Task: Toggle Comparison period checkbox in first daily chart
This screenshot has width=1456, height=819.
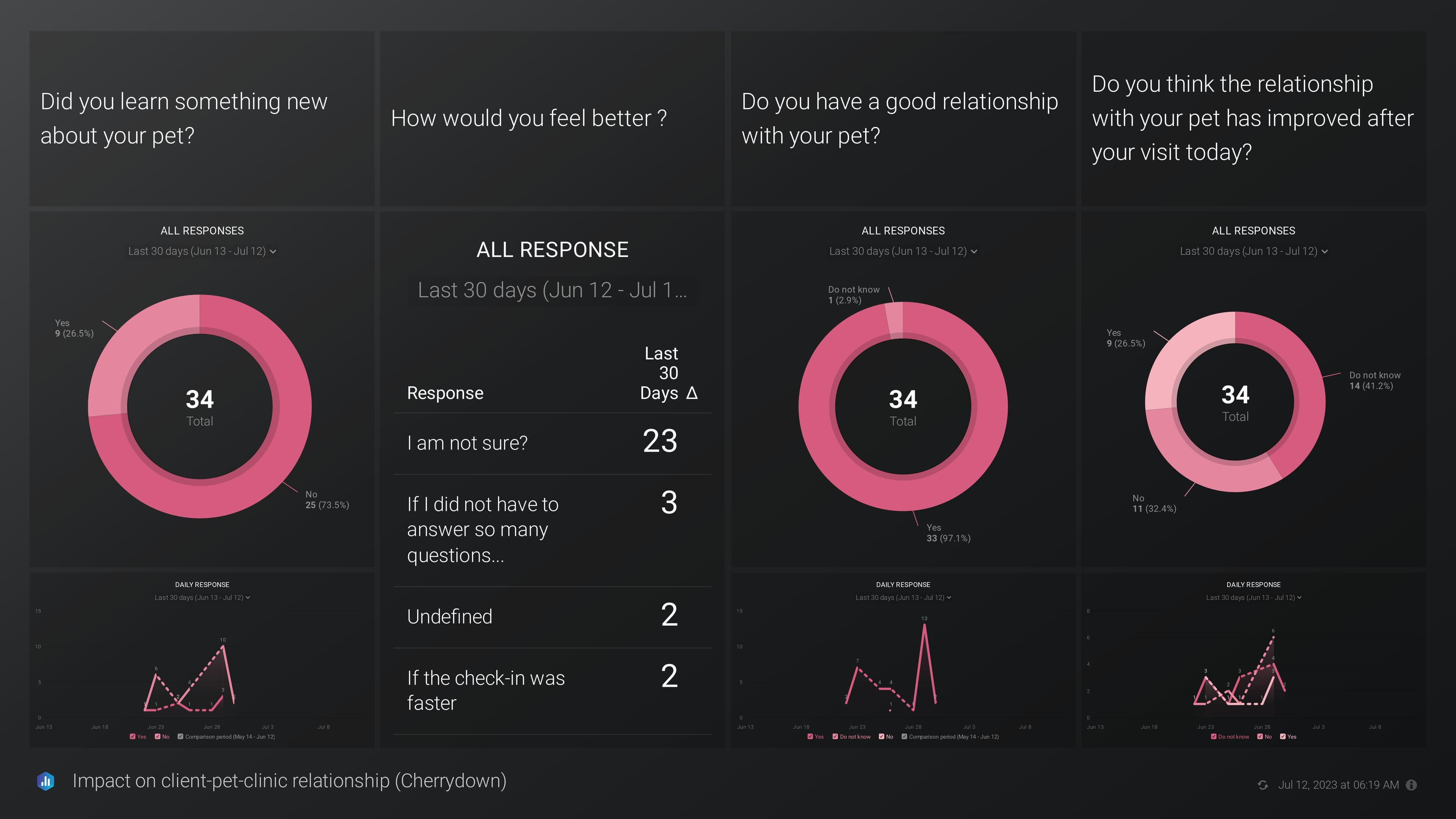Action: pyautogui.click(x=180, y=736)
